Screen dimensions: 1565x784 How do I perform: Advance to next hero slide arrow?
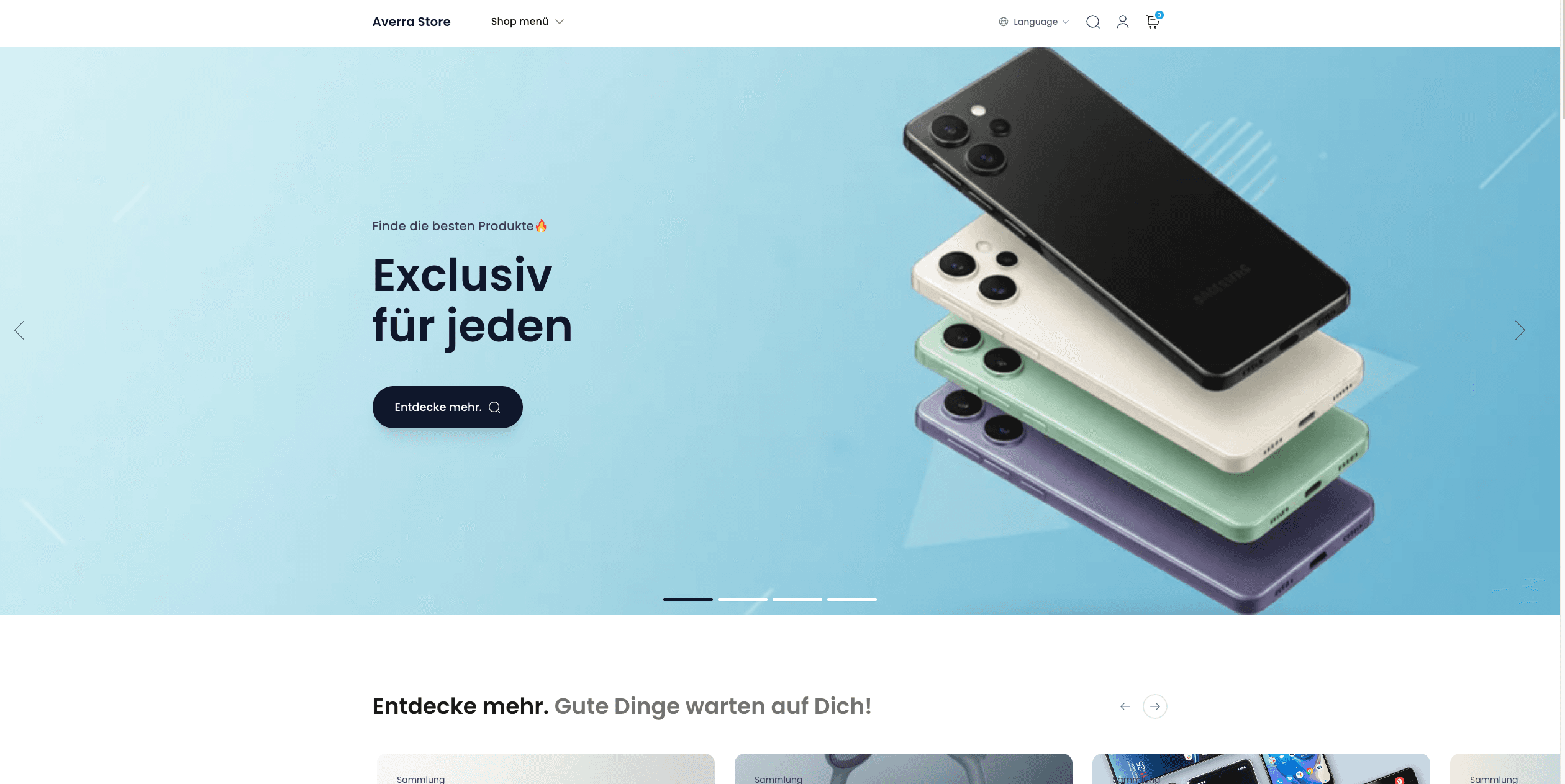[1520, 330]
